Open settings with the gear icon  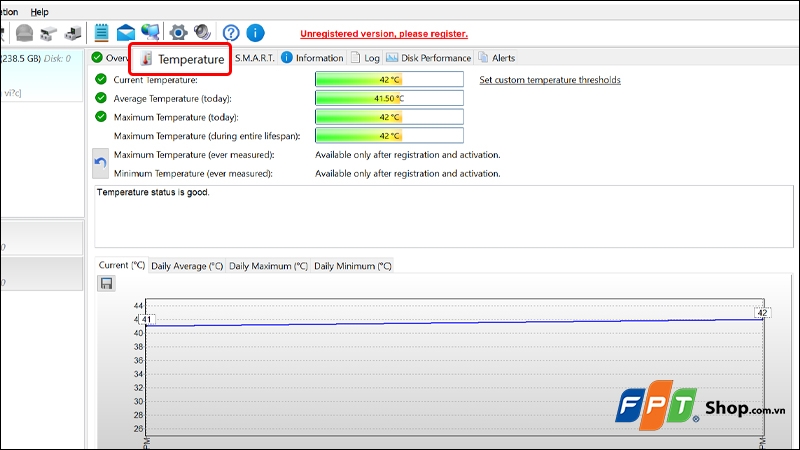178,33
